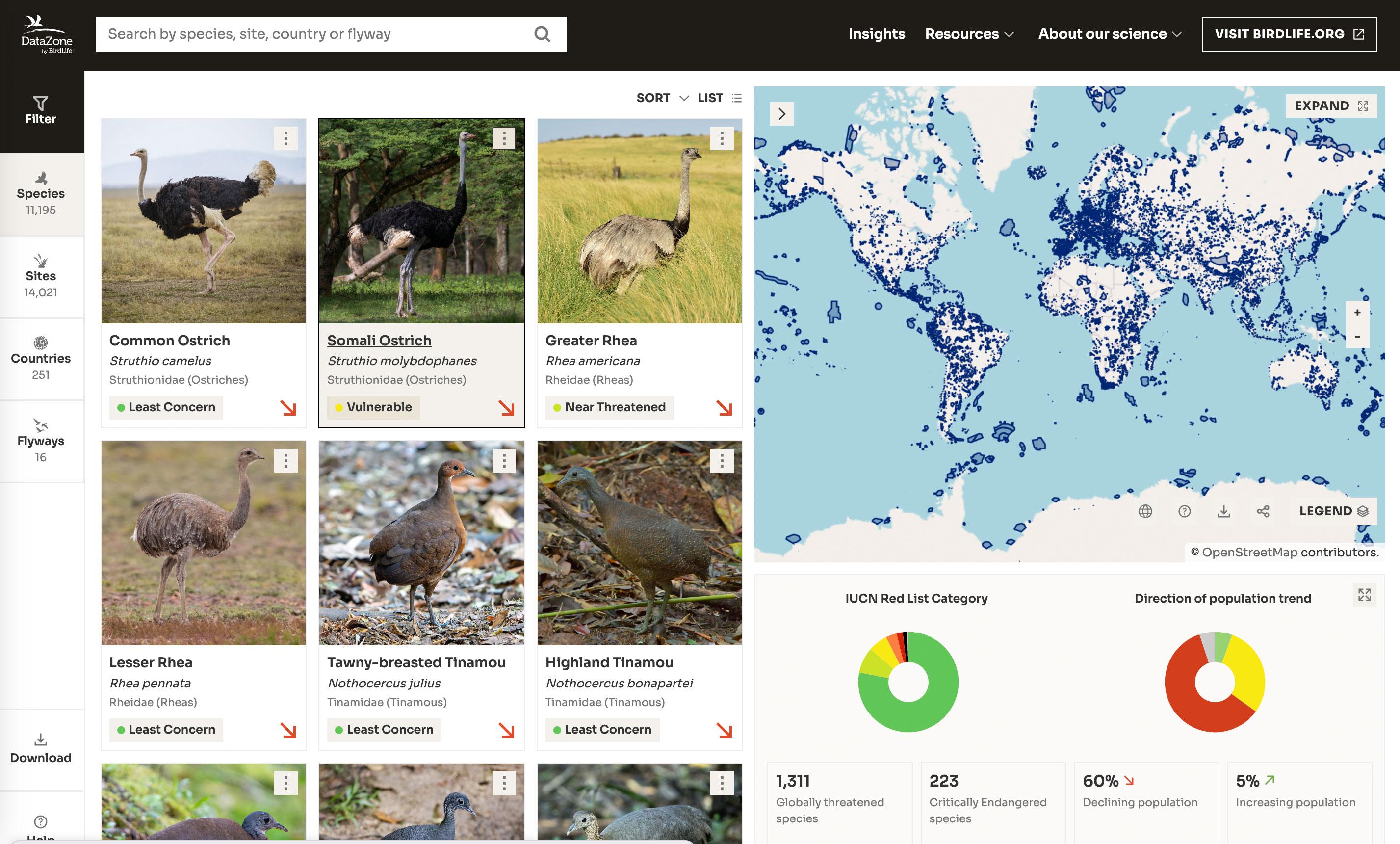The width and height of the screenshot is (1400, 844).
Task: Click the map share icon
Action: point(1263,511)
